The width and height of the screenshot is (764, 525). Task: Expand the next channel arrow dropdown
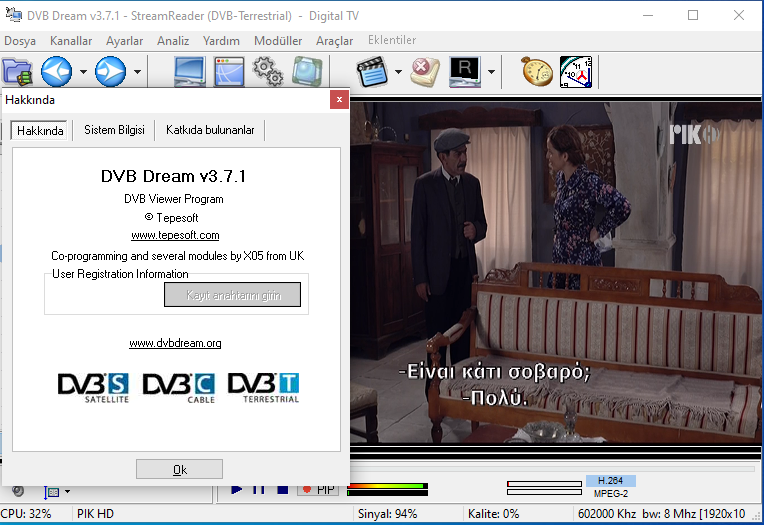pyautogui.click(x=137, y=72)
